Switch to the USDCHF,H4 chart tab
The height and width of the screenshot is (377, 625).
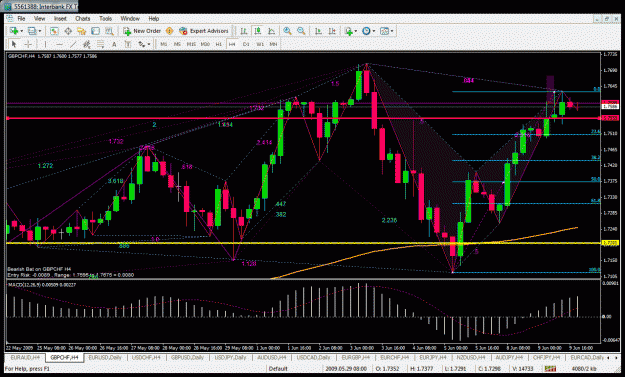coord(146,357)
